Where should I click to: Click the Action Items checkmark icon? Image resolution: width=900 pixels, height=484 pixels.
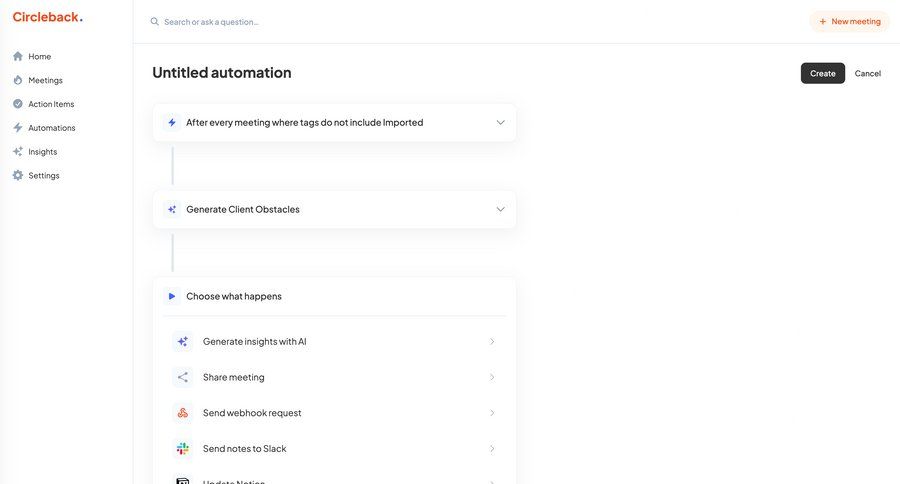(18, 104)
